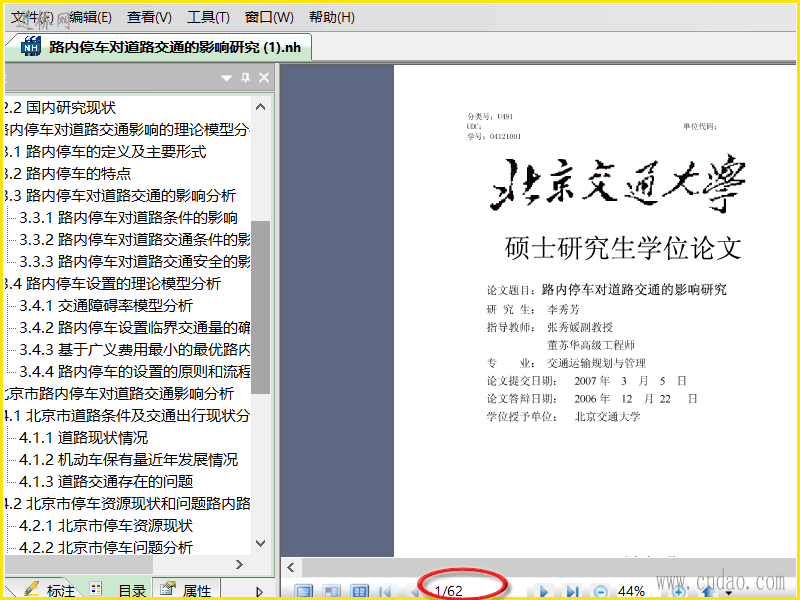Select outline entry 3.3.3 路内停车对道路交通安全
This screenshot has height=600, width=800.
[x=135, y=261]
